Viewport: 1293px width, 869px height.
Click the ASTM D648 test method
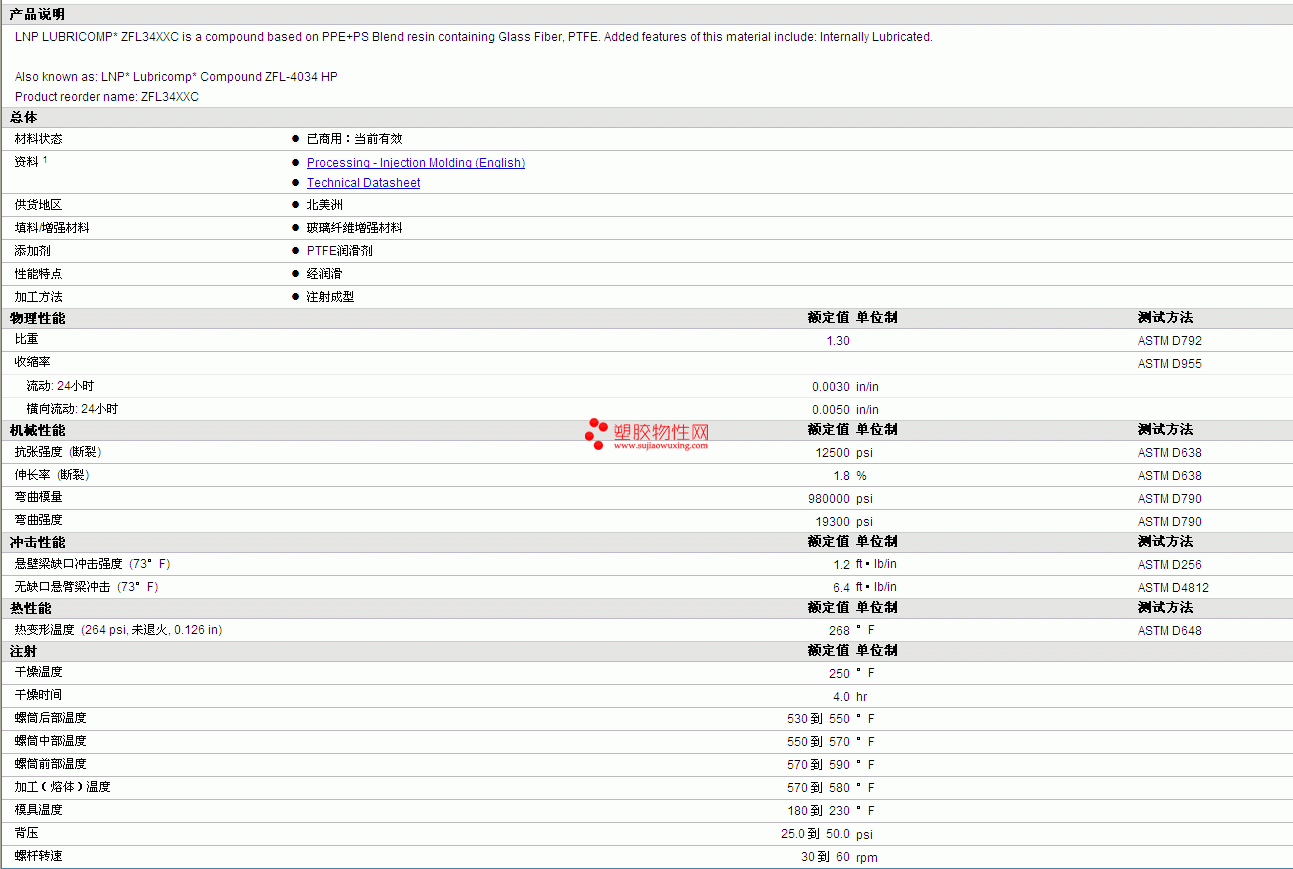coord(1170,631)
